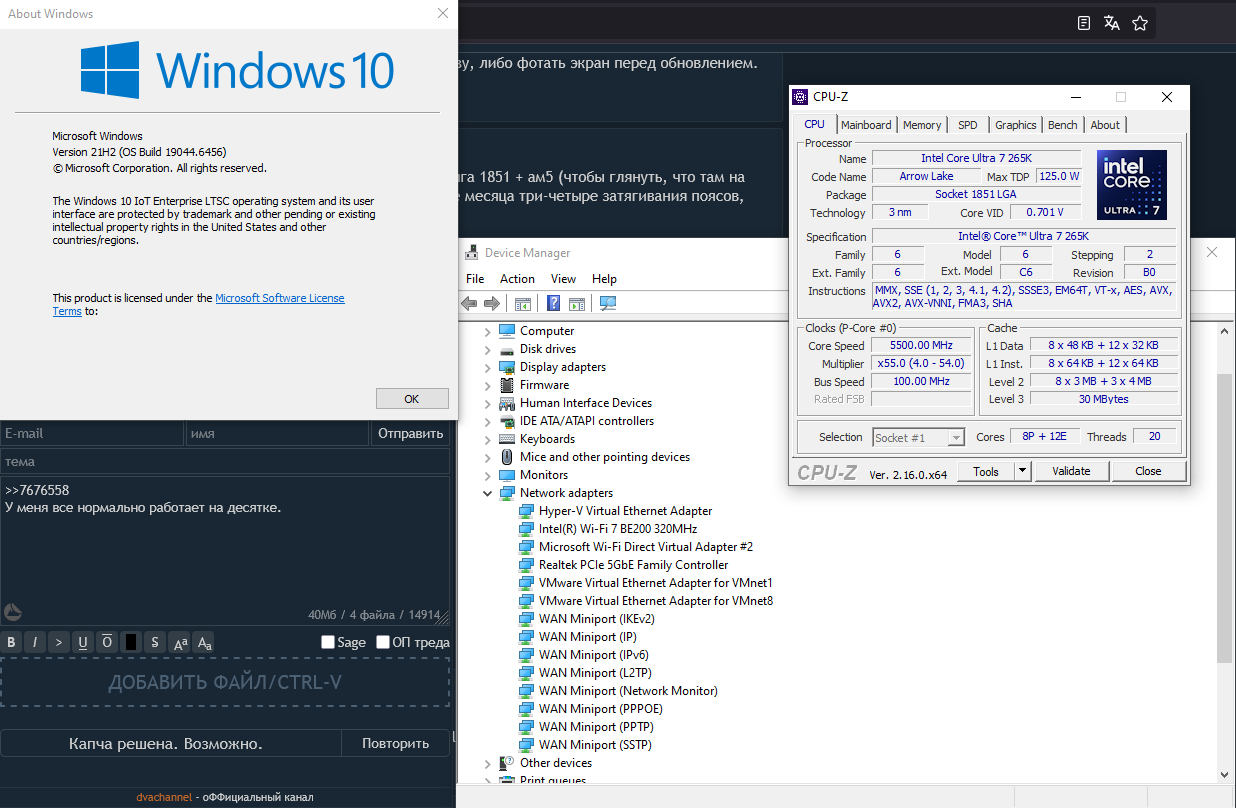Open the Tools dropdown arrow in CPU-Z
The height and width of the screenshot is (808, 1236).
(x=1022, y=471)
